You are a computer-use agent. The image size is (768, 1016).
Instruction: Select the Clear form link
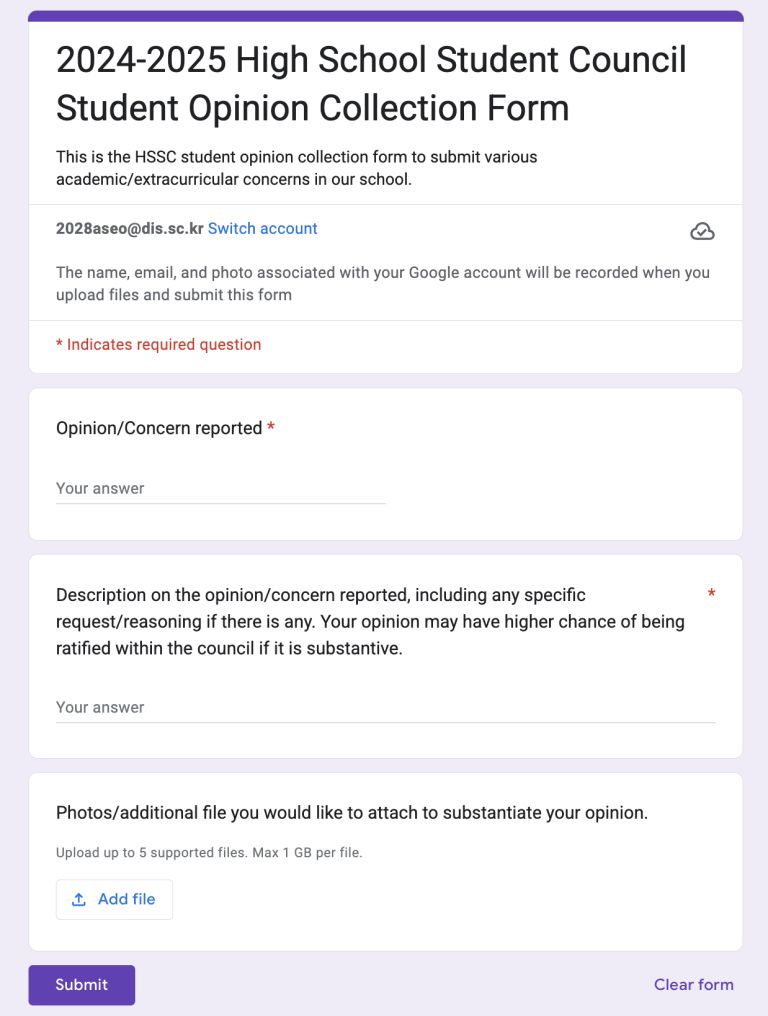(693, 985)
